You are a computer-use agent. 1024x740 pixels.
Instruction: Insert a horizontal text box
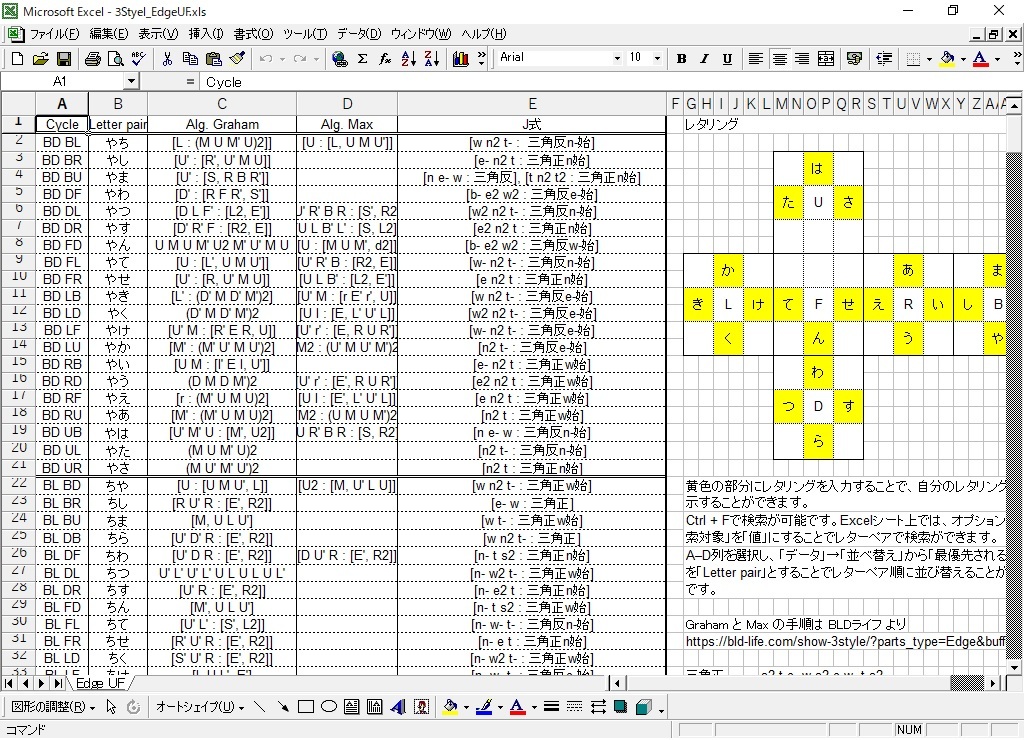[x=351, y=707]
